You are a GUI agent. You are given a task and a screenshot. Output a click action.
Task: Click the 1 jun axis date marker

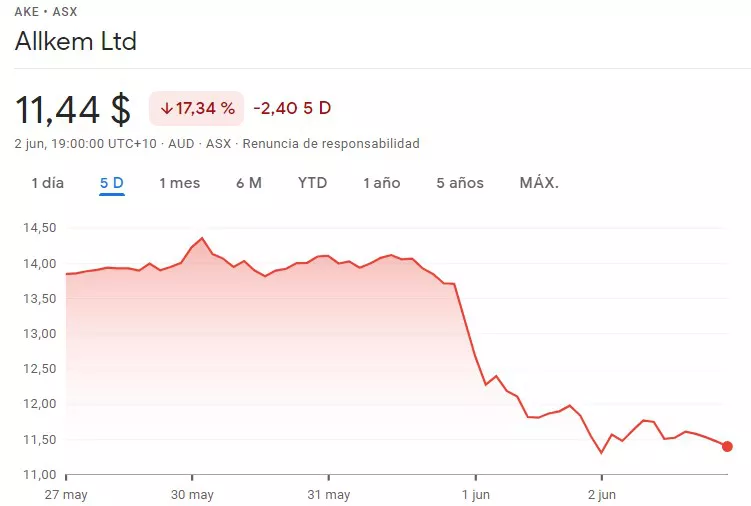[x=476, y=494]
